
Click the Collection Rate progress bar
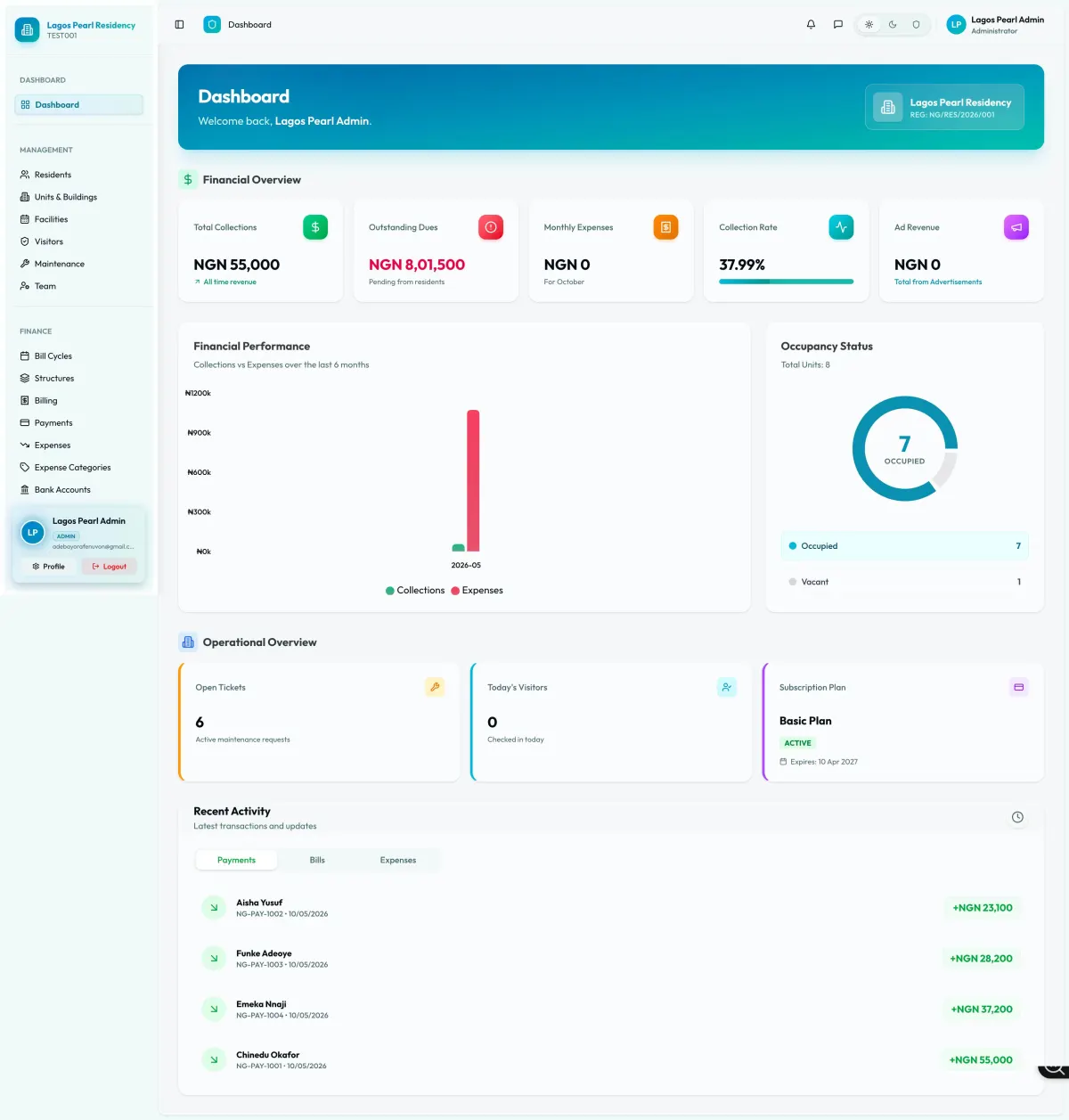(787, 282)
